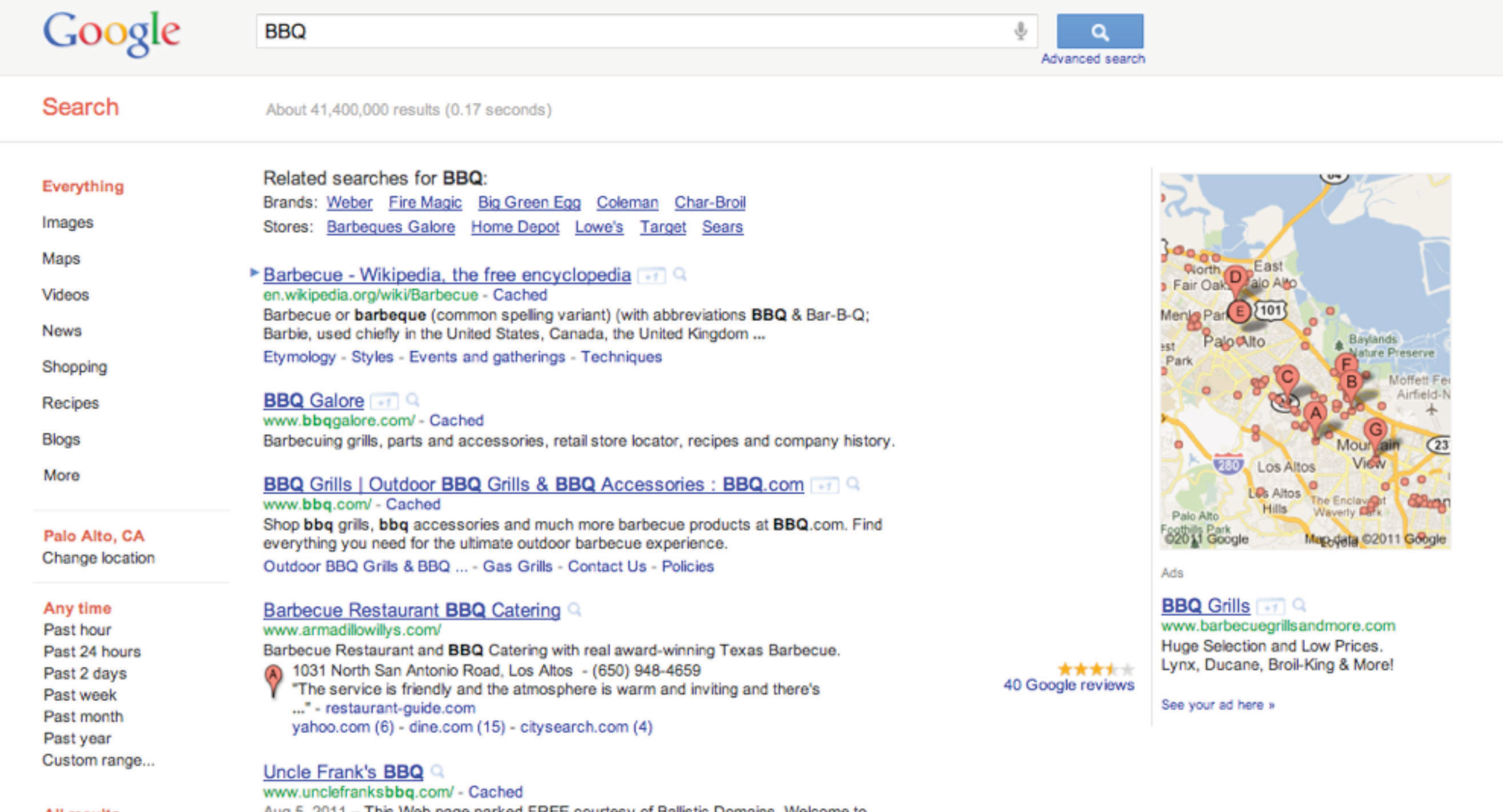This screenshot has width=1503, height=812.
Task: Click +1 button beside BBQ Galore
Action: 384,401
